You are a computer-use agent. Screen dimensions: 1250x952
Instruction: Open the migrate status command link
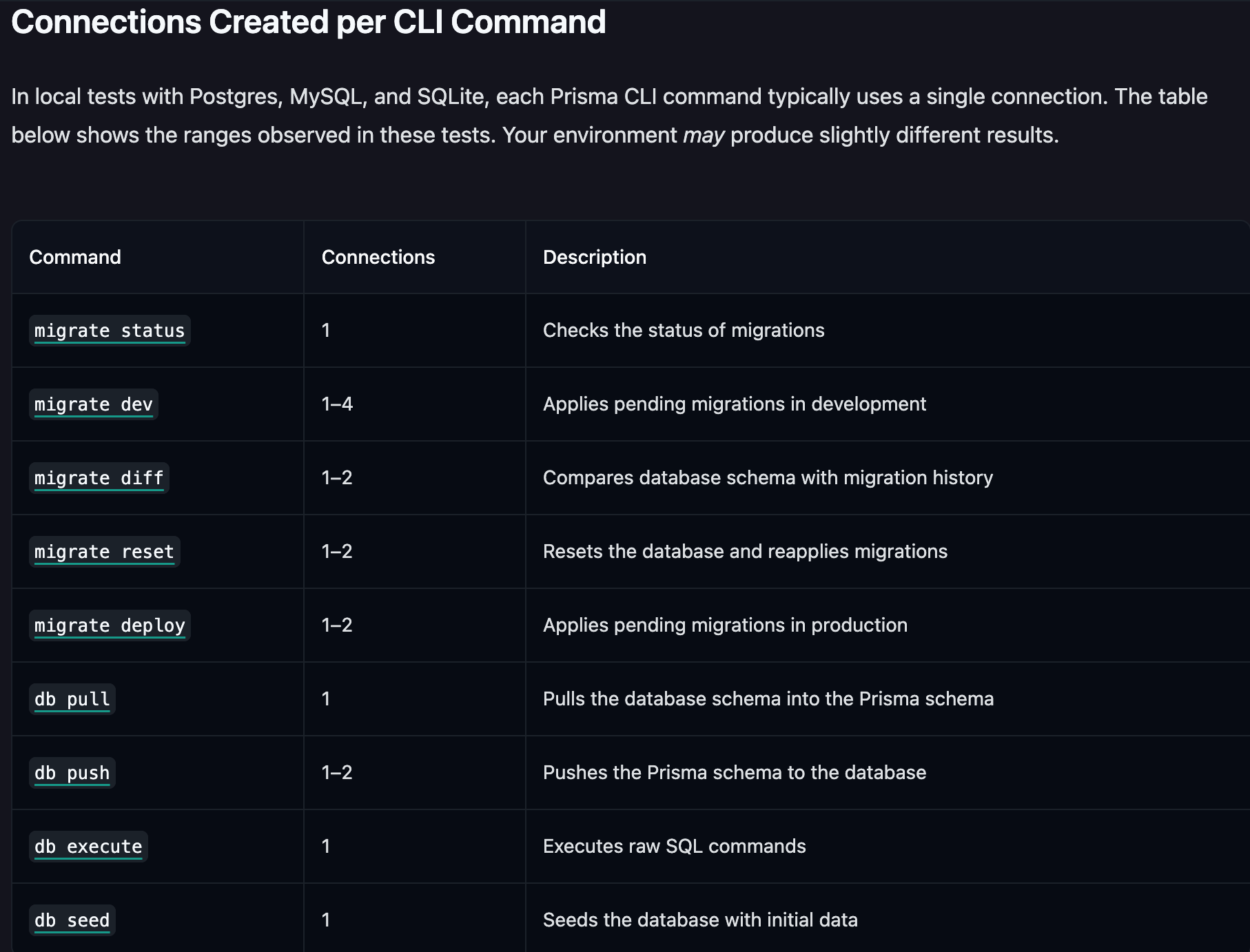point(110,331)
